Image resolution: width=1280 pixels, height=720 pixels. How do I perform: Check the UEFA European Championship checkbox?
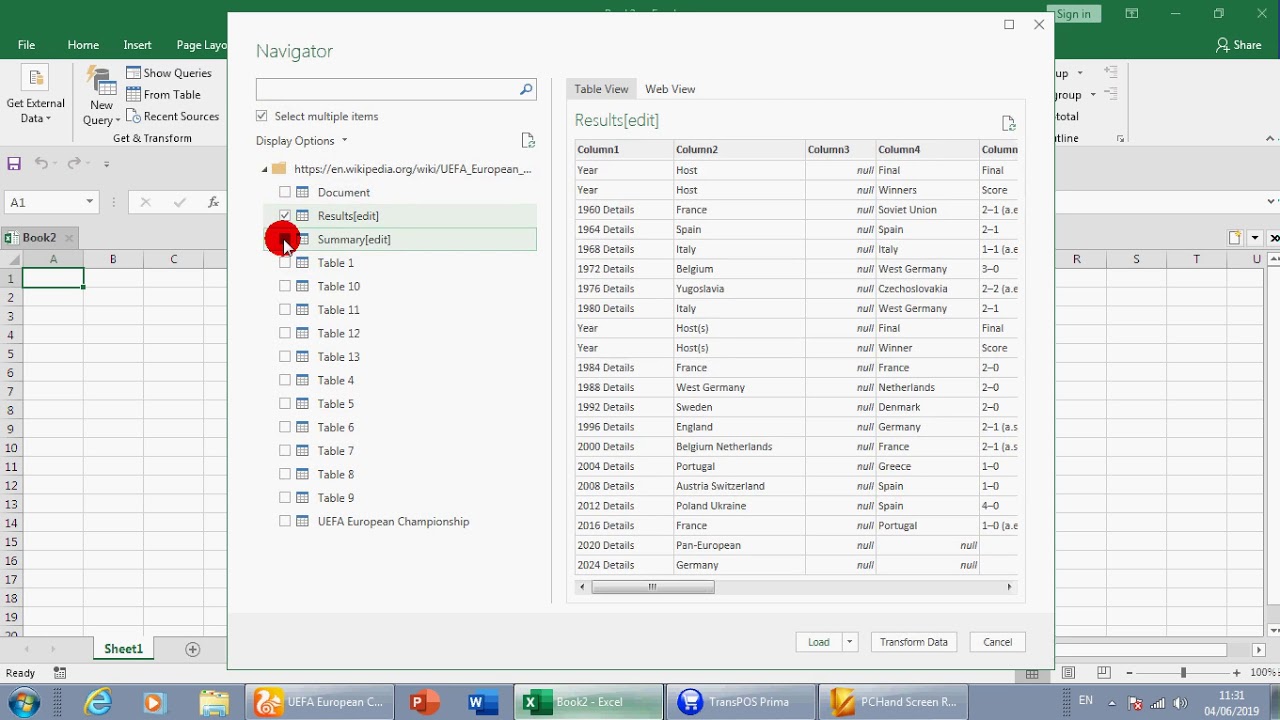[285, 521]
